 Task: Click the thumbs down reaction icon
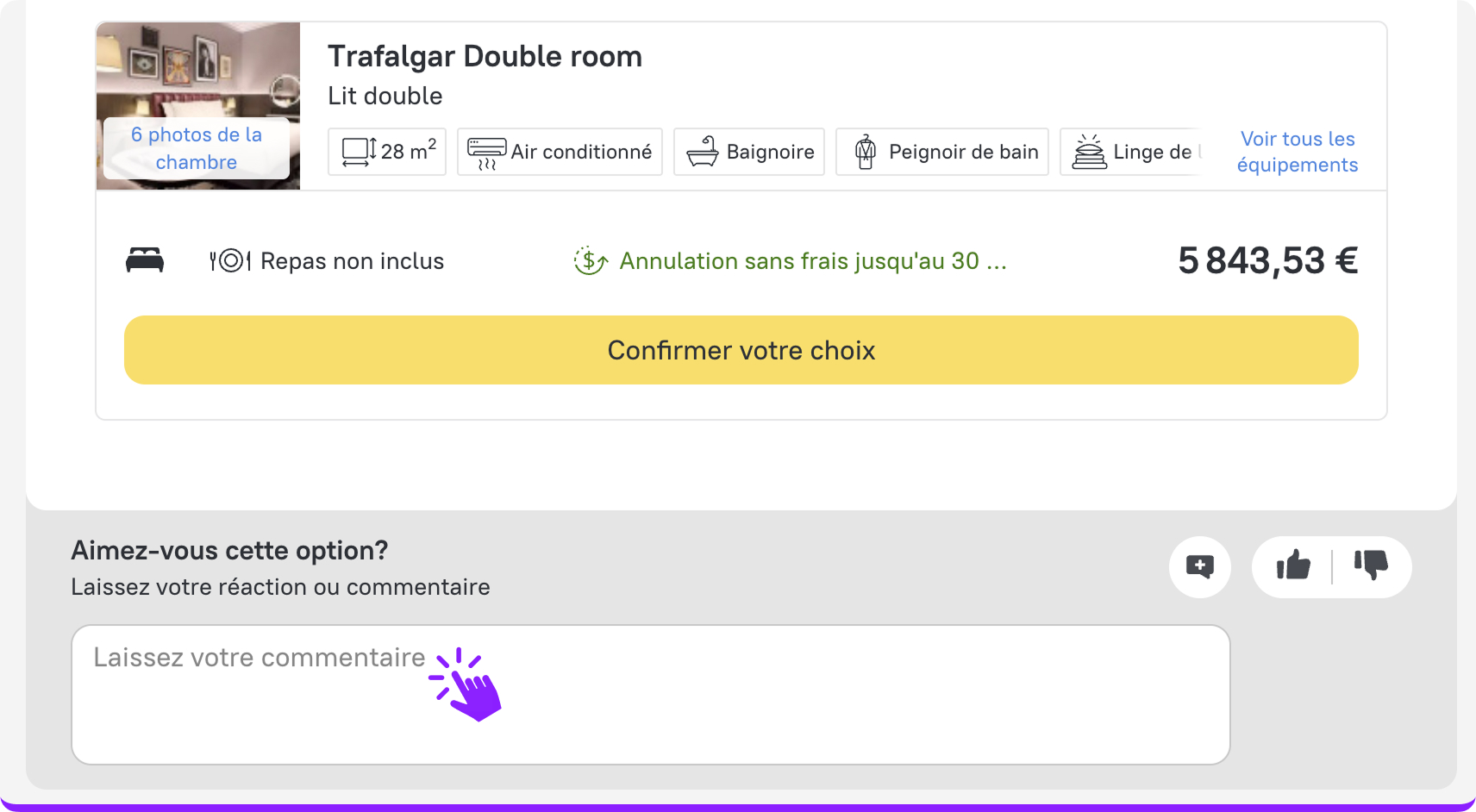pos(1371,565)
